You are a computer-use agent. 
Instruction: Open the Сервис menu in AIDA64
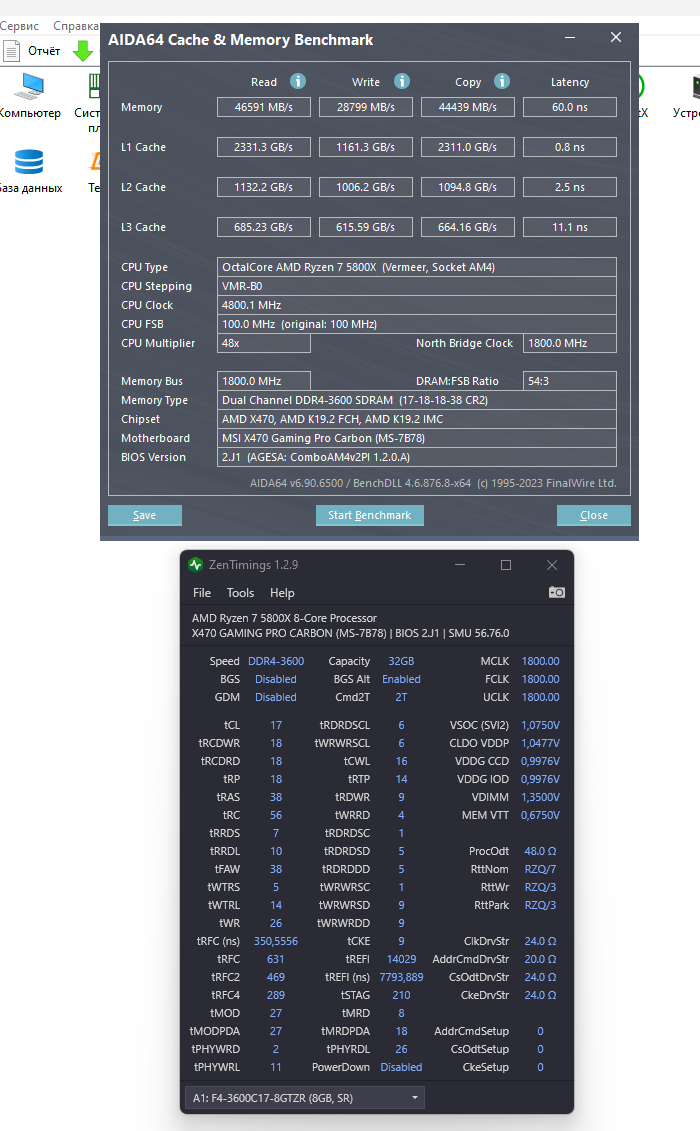click(x=19, y=26)
